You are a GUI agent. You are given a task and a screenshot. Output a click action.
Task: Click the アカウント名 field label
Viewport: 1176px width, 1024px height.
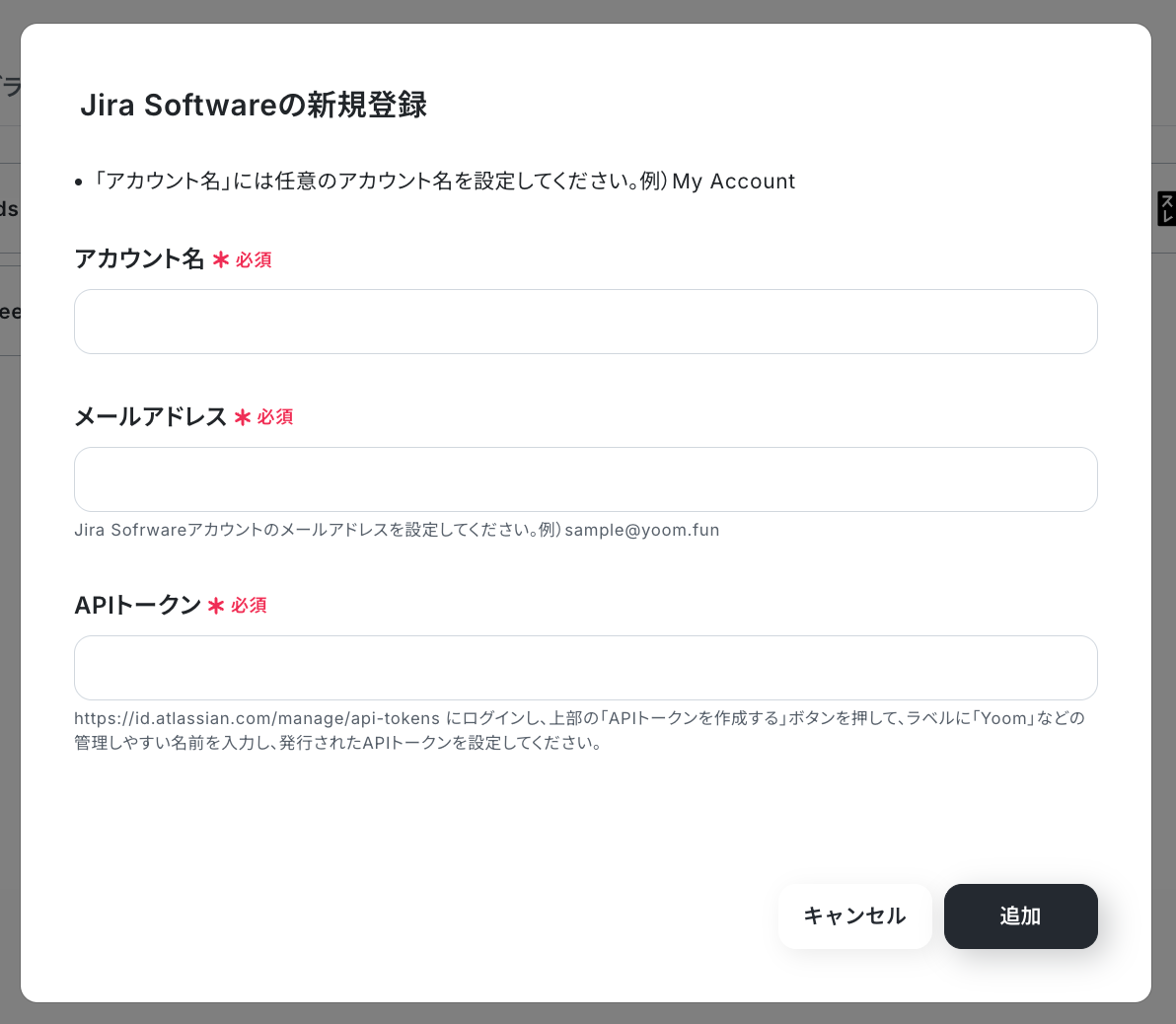139,258
